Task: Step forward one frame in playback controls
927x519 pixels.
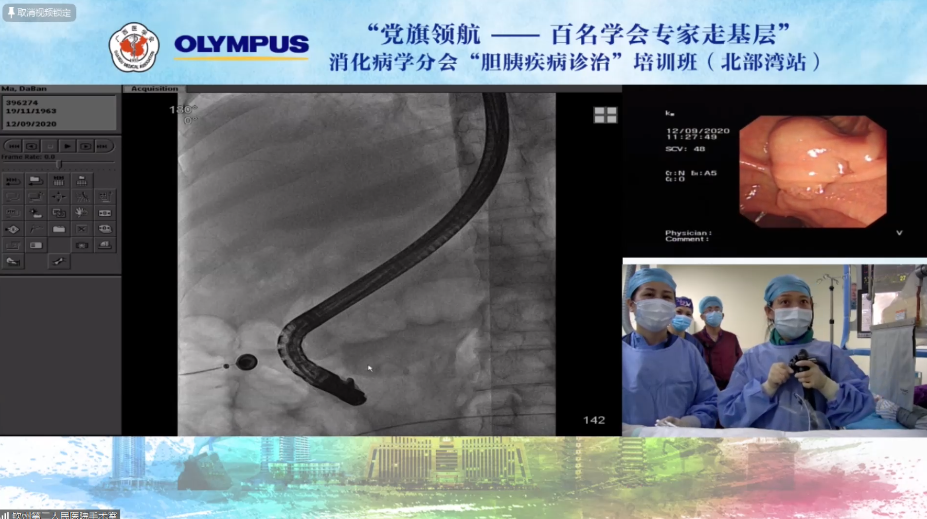Action: click(x=84, y=146)
